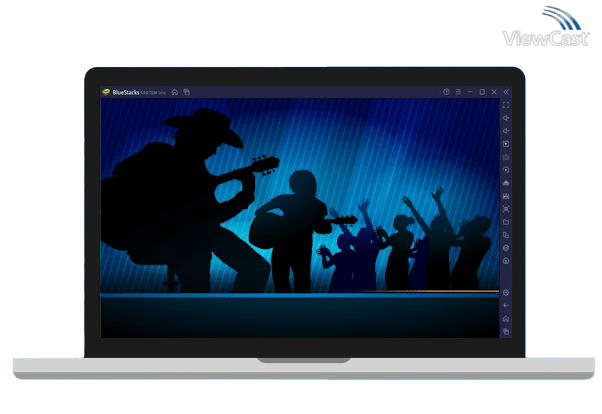Click the orange progress line under the crowd

[x=428, y=291]
